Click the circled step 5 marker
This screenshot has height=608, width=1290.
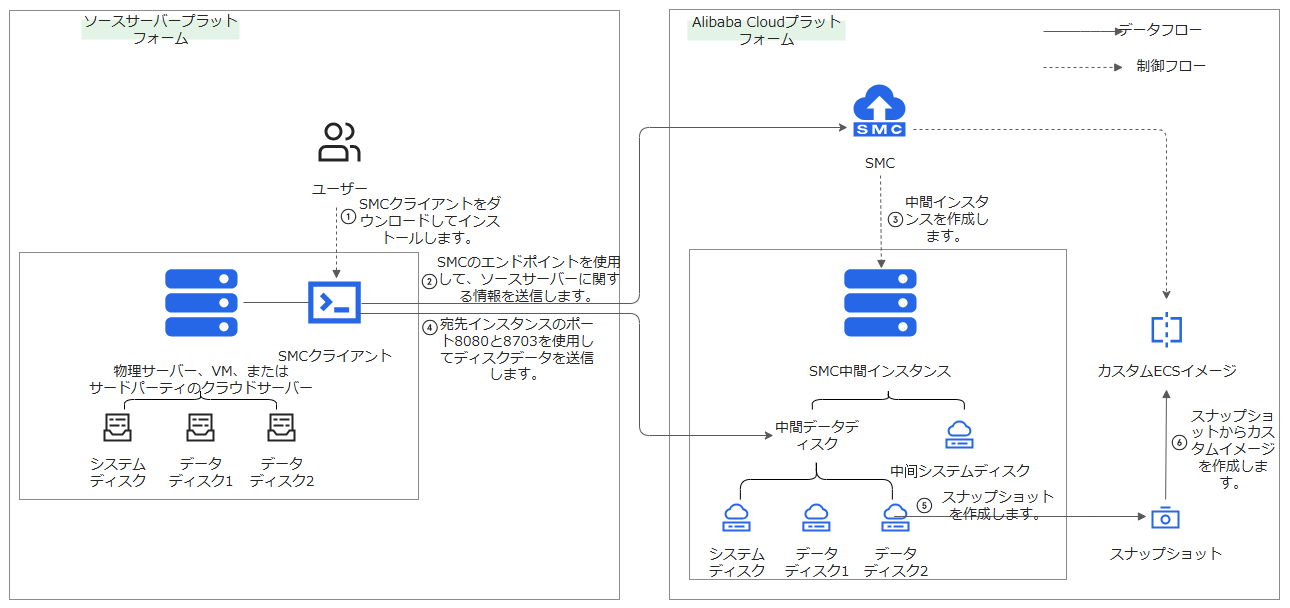point(923,505)
